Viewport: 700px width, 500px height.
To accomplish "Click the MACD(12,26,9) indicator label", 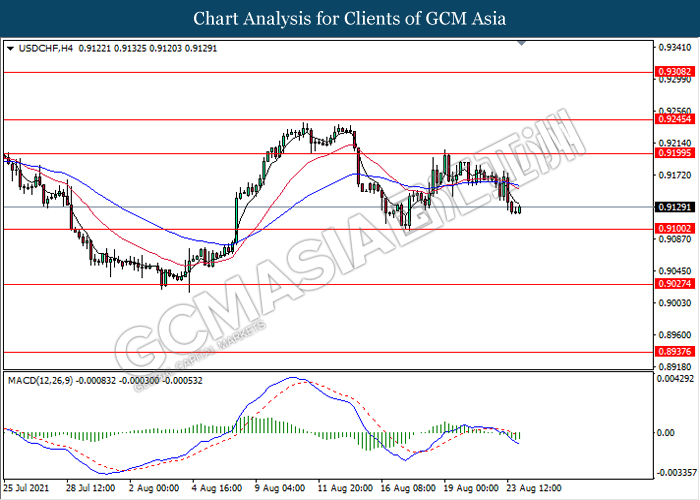I will point(40,381).
